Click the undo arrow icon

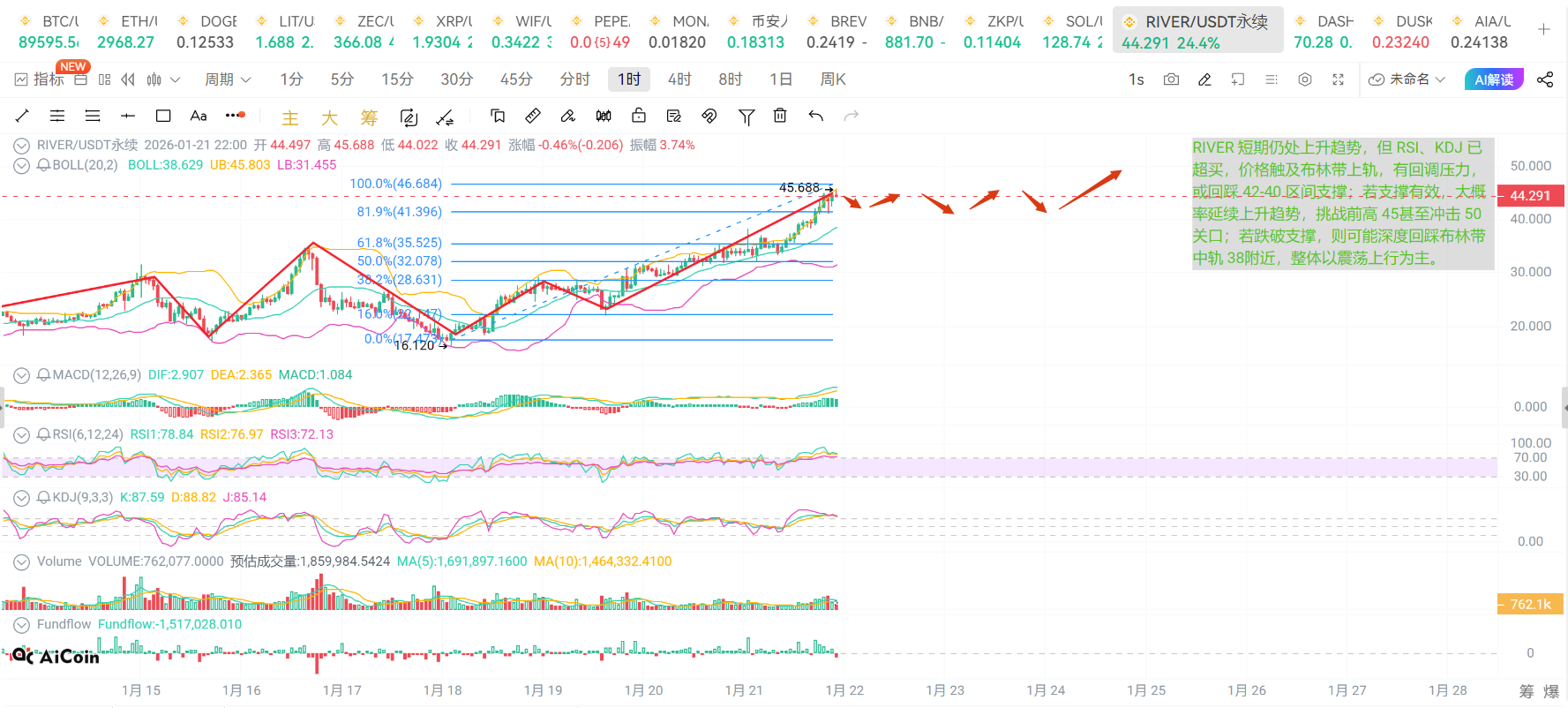(x=816, y=116)
